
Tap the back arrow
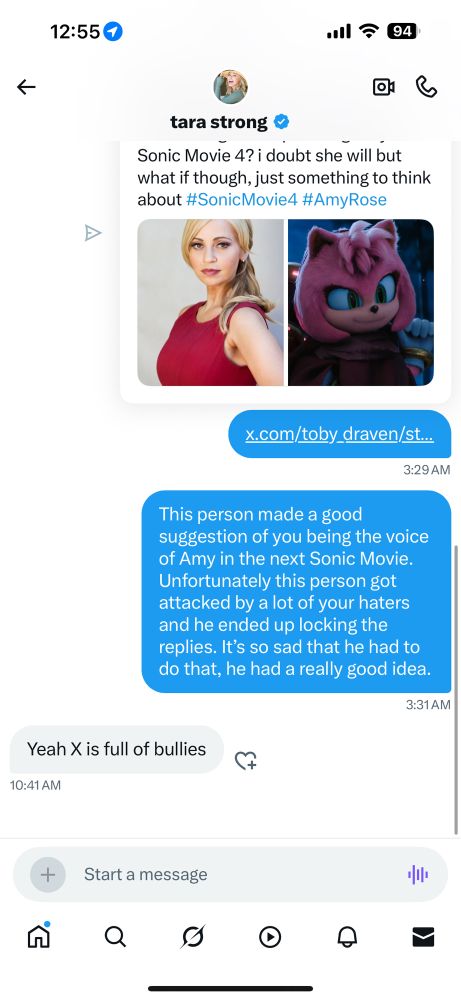click(26, 87)
